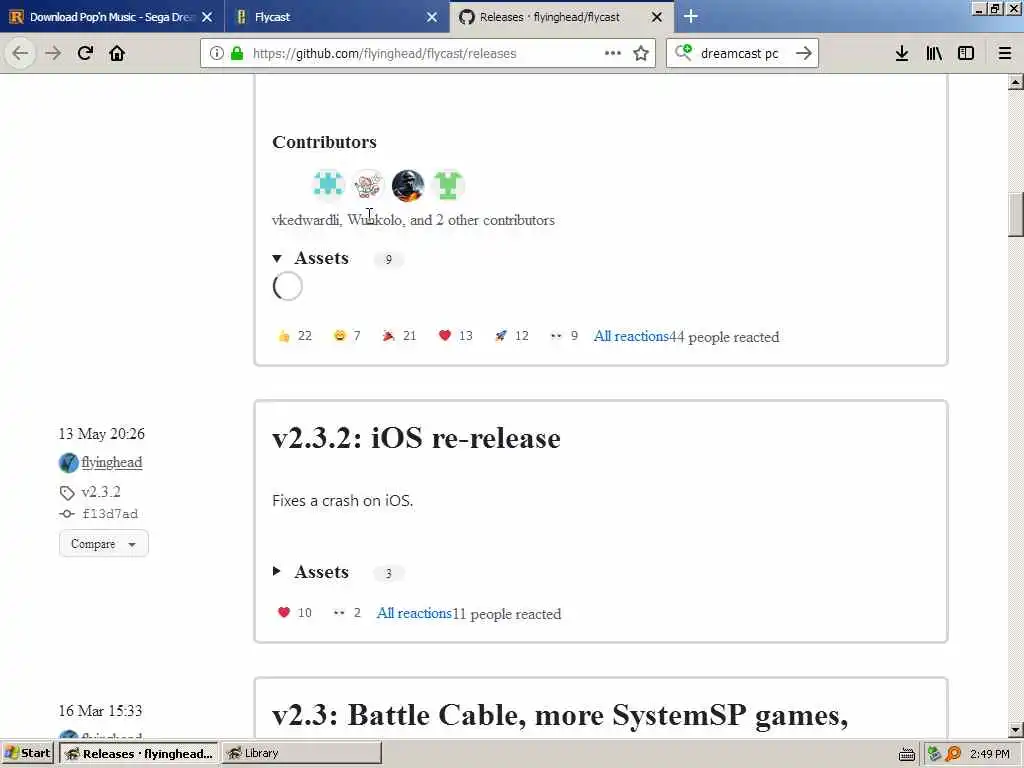The height and width of the screenshot is (768, 1024).
Task: Bookmark this page with the star
Action: pos(641,53)
